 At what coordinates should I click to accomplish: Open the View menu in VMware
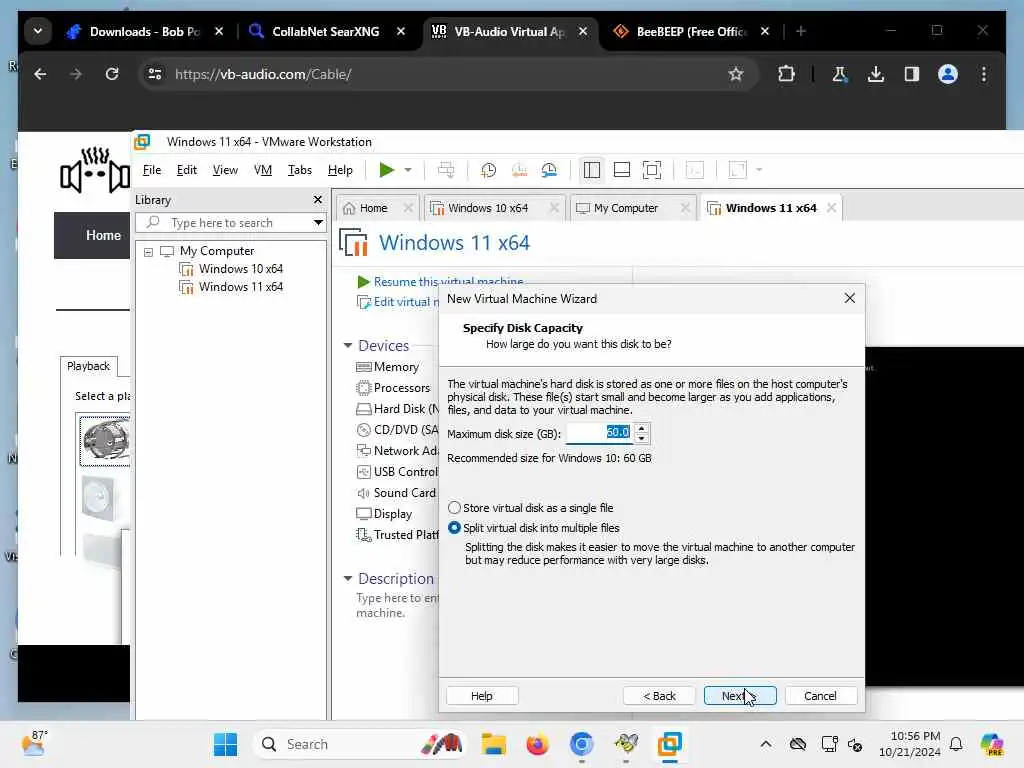[x=225, y=170]
